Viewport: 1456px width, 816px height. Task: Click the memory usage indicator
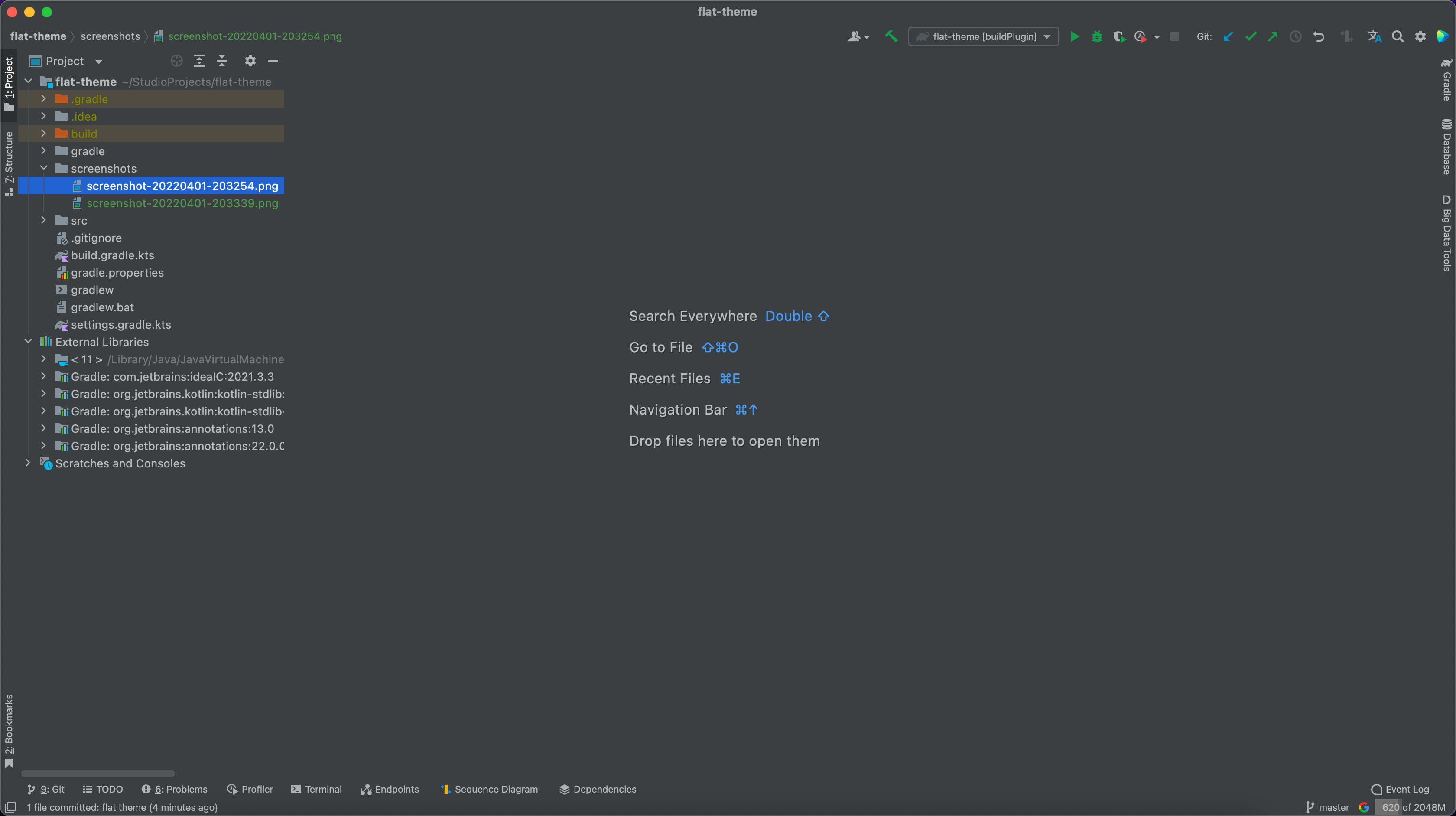point(1413,807)
